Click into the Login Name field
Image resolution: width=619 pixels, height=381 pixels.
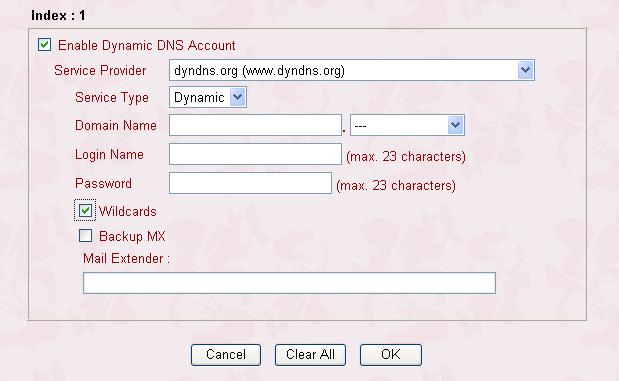[x=255, y=154]
